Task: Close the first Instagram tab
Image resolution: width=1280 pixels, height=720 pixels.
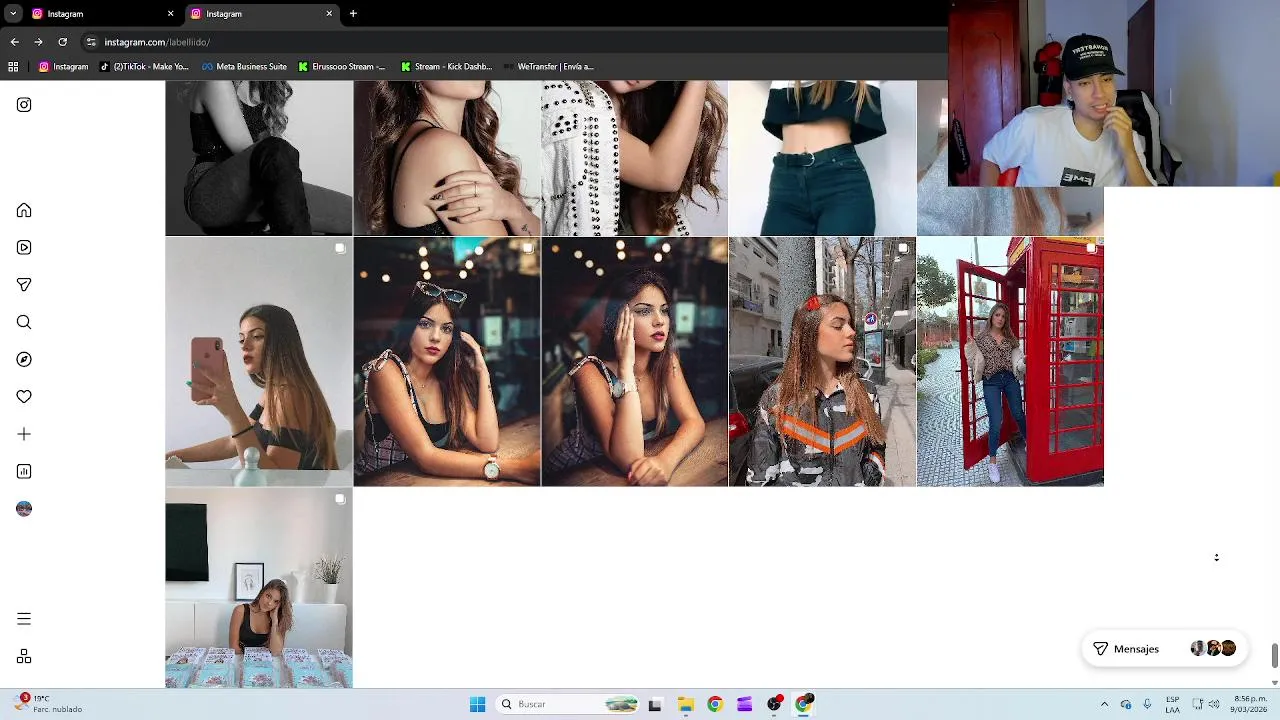Action: [x=170, y=14]
